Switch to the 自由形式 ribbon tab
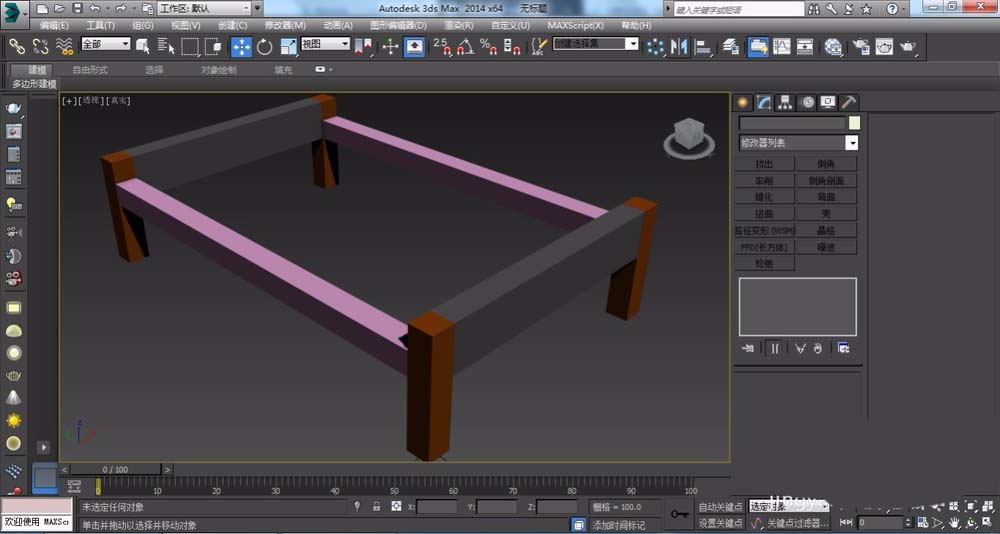Screen dimensions: 1000x534 (x=90, y=70)
